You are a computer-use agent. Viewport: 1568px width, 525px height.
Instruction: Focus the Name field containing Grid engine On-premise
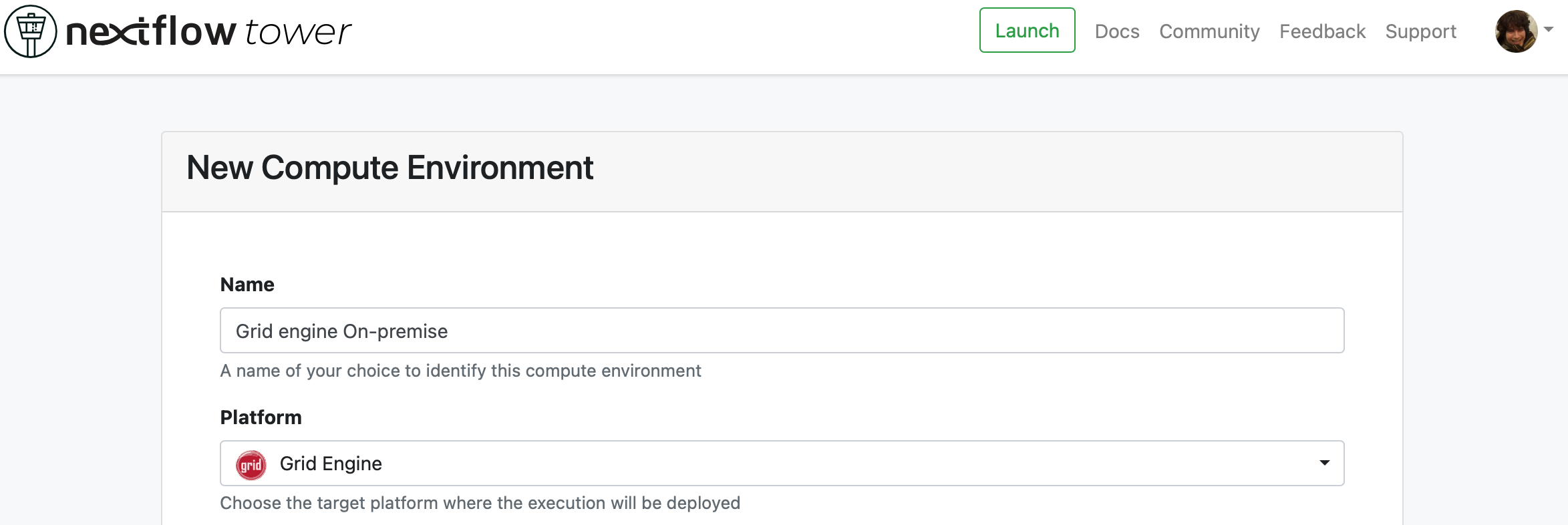(x=782, y=331)
